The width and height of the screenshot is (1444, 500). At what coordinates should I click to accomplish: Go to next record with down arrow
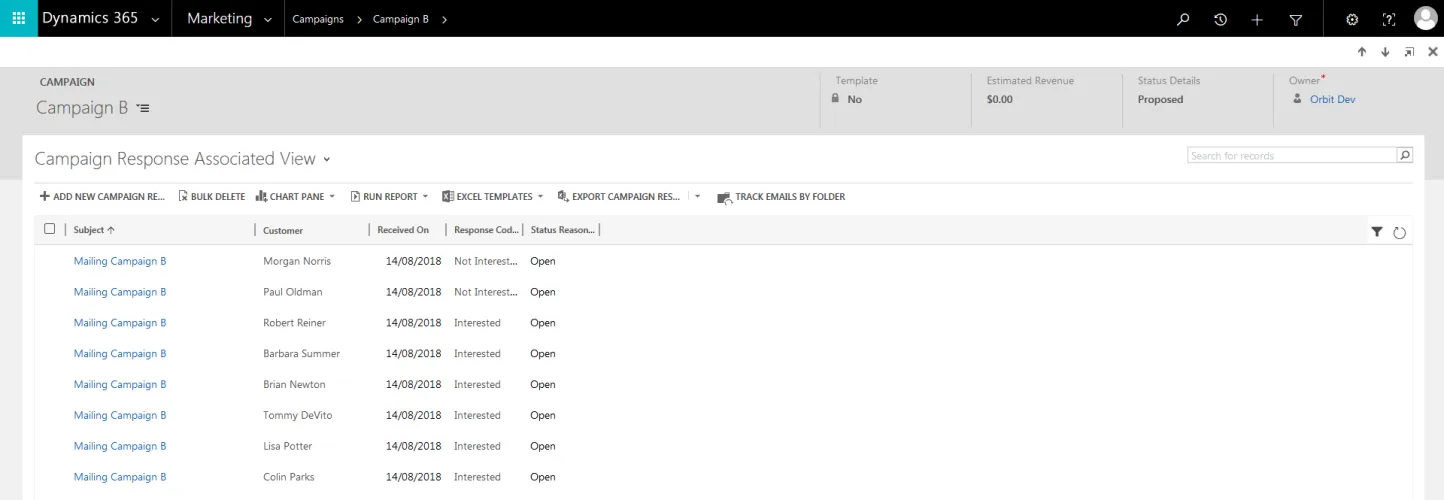(x=1385, y=52)
